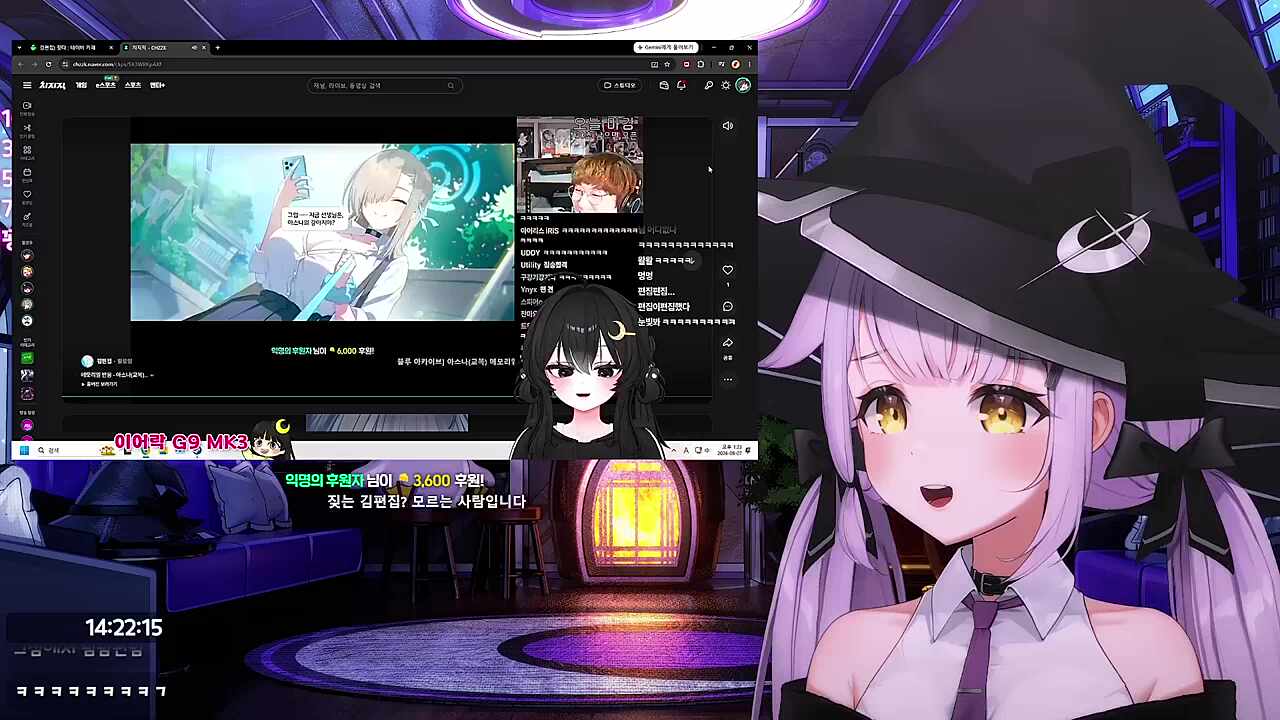Switch to the first browser tab

[x=71, y=47]
